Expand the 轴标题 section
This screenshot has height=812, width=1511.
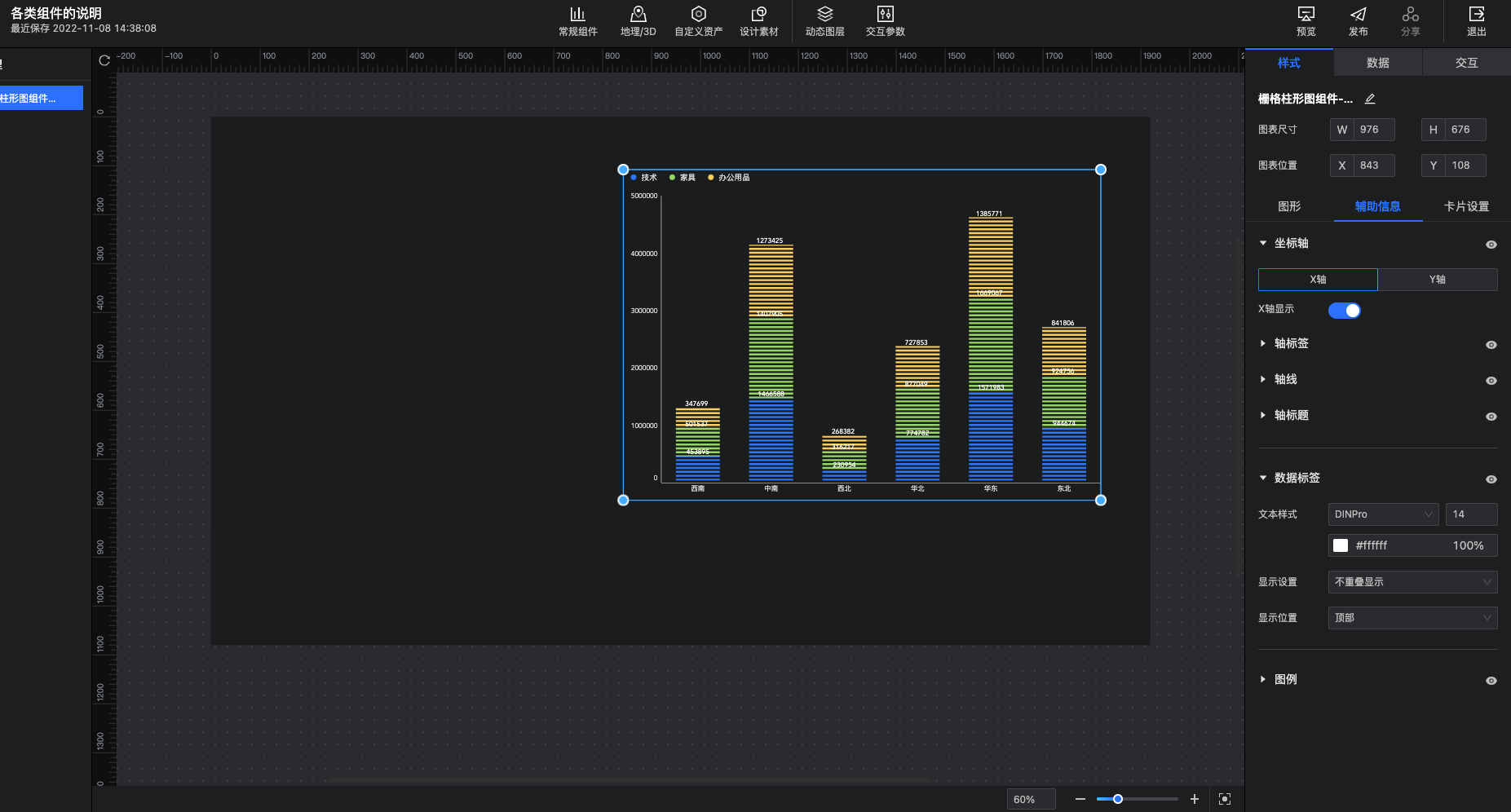pyautogui.click(x=1263, y=415)
